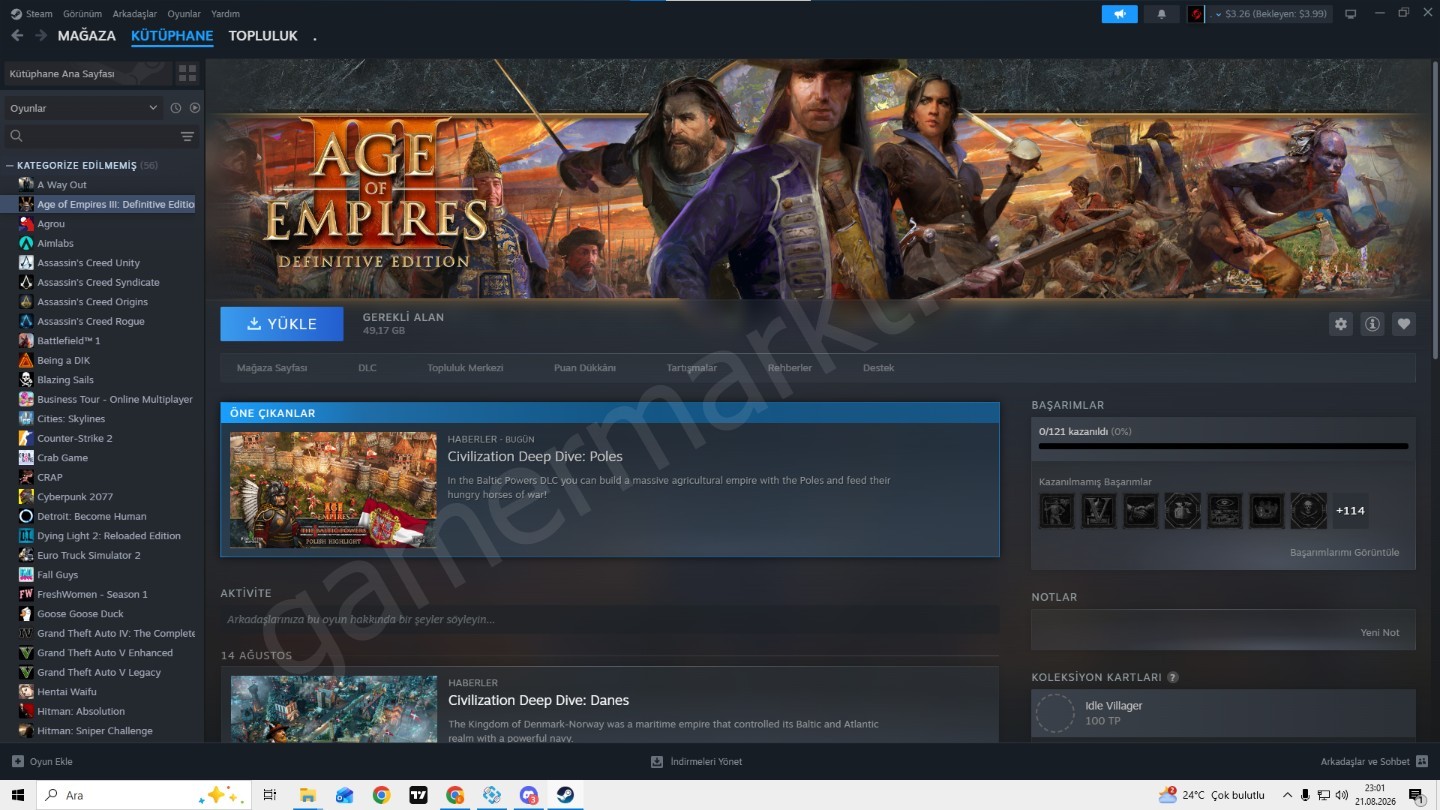Show only ready-to-play games icon
Viewport: 1440px width, 810px height.
(195, 108)
